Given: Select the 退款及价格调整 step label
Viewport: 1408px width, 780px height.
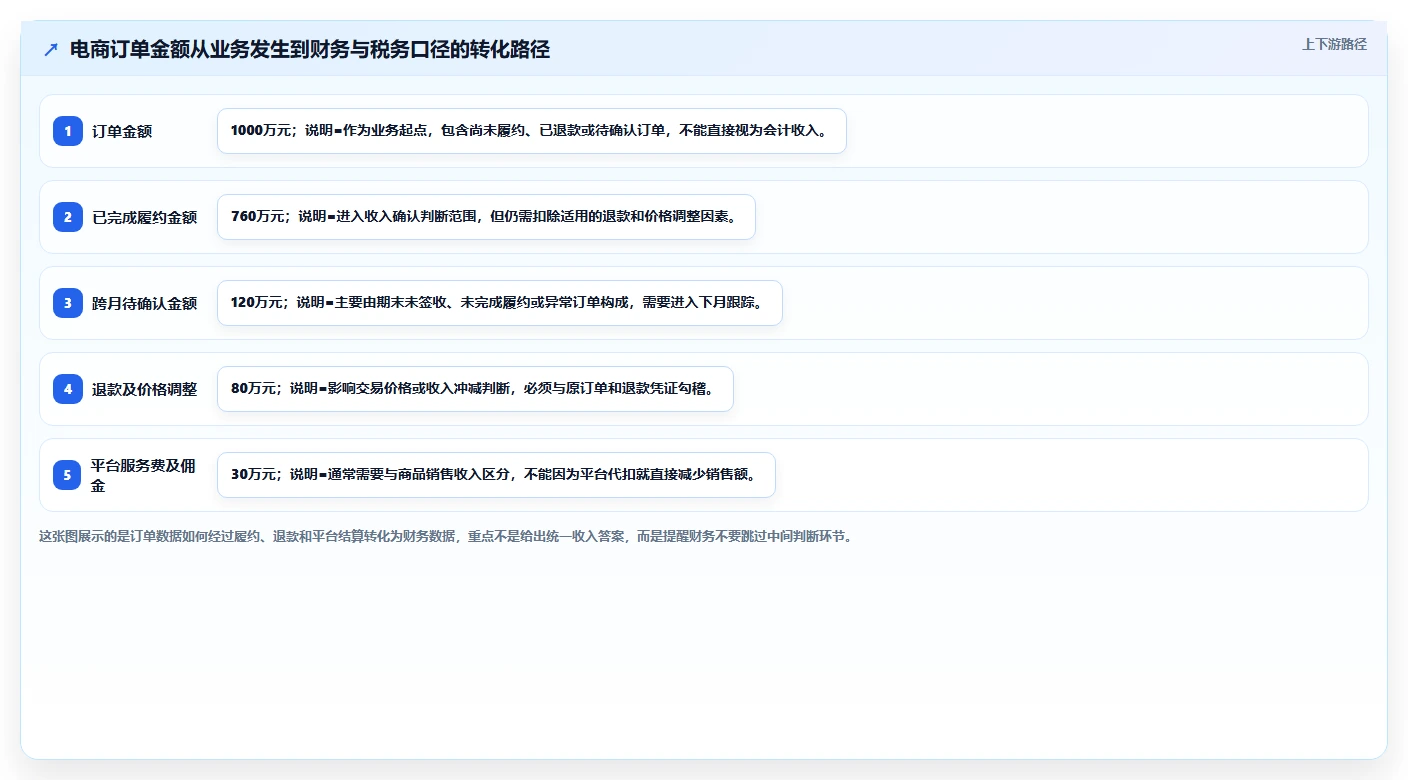Looking at the screenshot, I should [x=144, y=389].
